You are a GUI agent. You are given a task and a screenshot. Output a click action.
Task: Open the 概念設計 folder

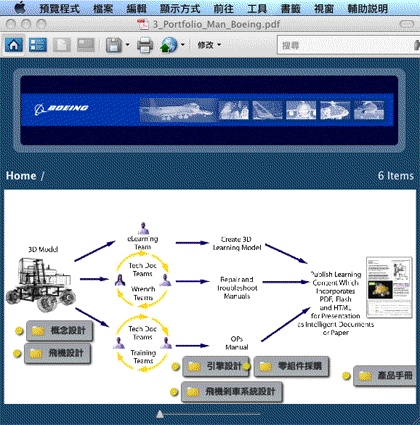[59, 331]
